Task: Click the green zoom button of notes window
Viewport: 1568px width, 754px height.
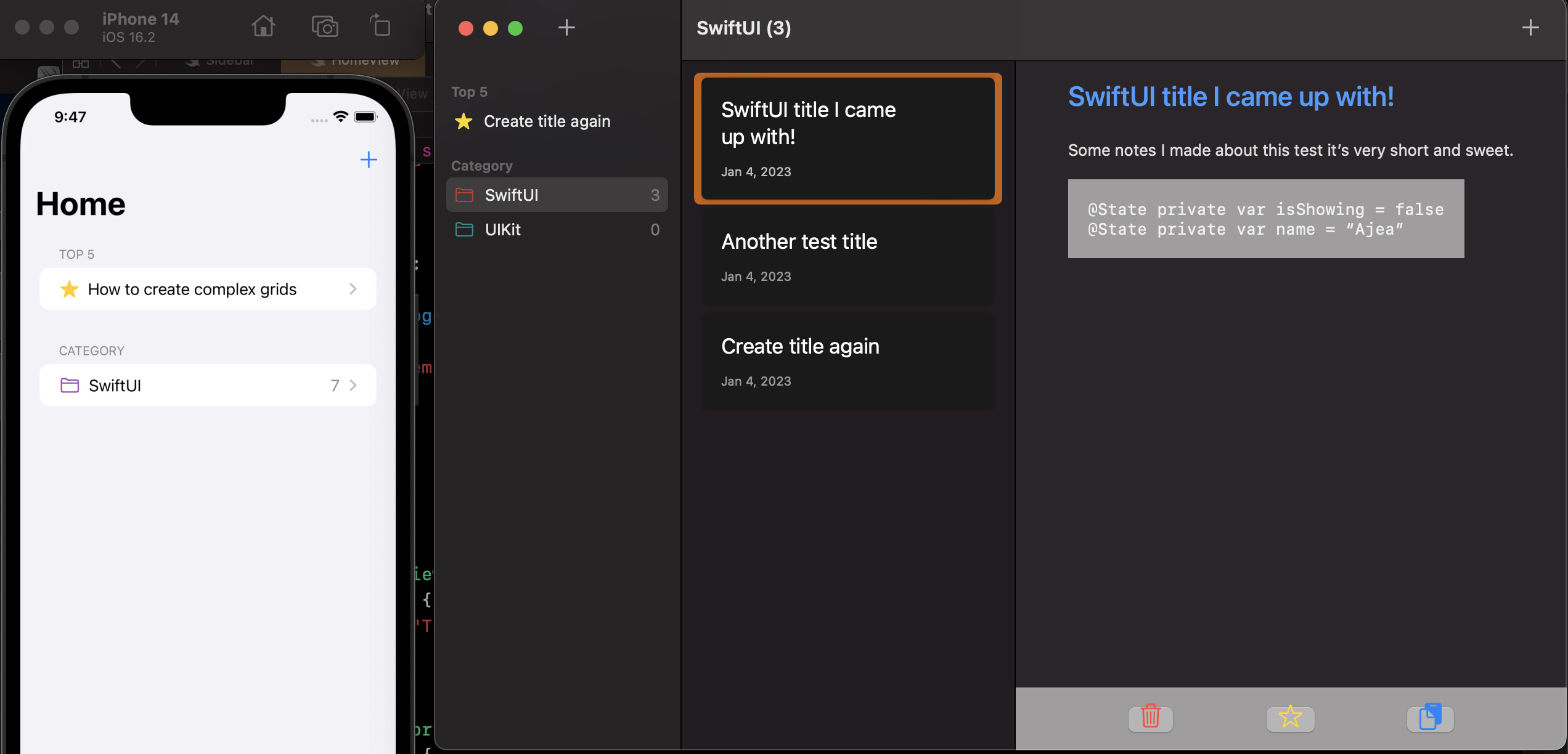Action: 515,28
